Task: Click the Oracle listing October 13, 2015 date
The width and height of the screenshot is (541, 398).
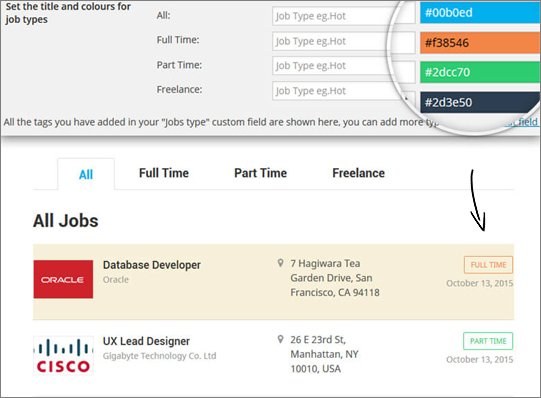Action: pos(480,283)
